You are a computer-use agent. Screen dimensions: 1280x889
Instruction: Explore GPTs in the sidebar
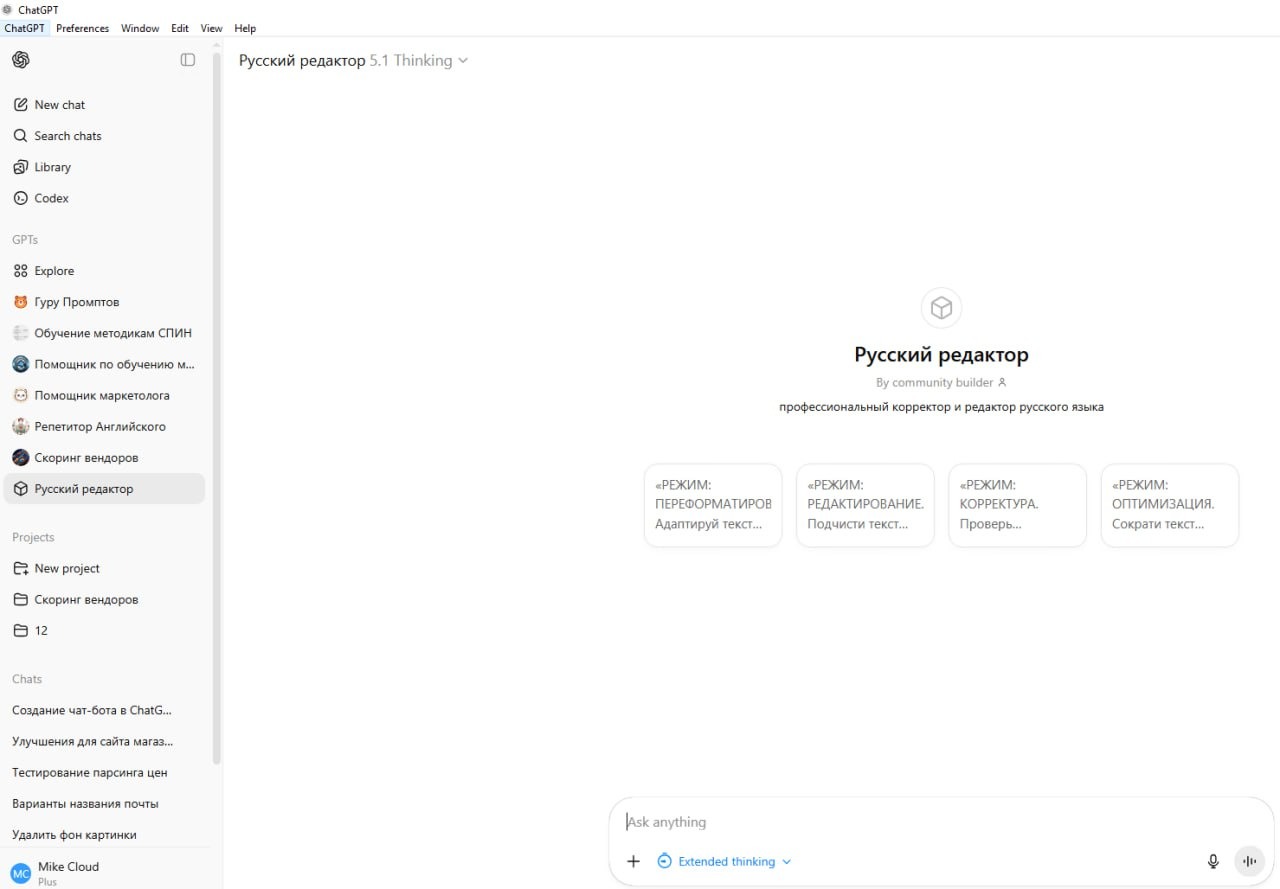[54, 271]
